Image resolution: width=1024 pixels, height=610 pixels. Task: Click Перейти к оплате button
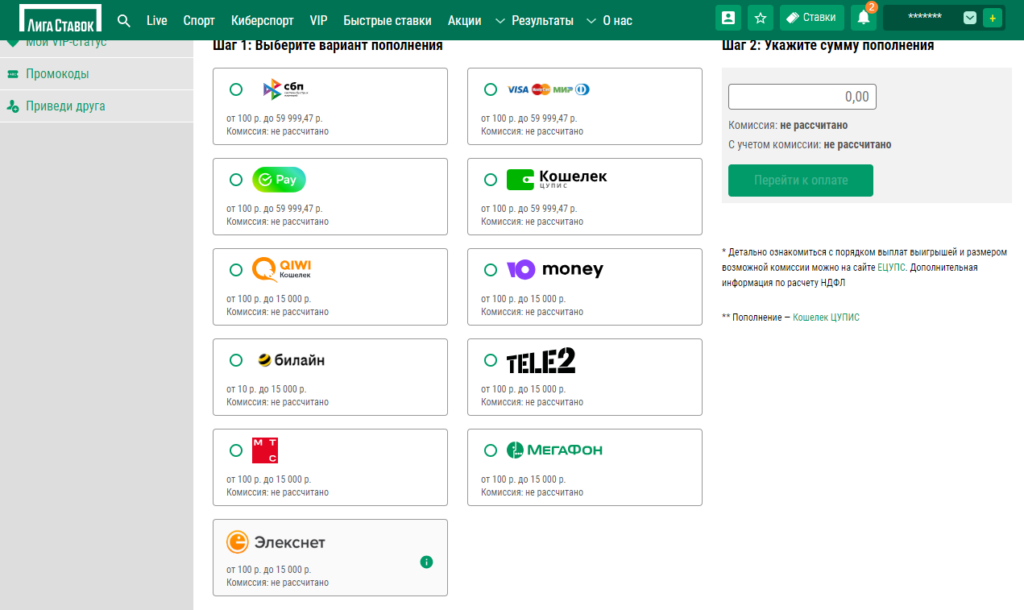click(801, 180)
